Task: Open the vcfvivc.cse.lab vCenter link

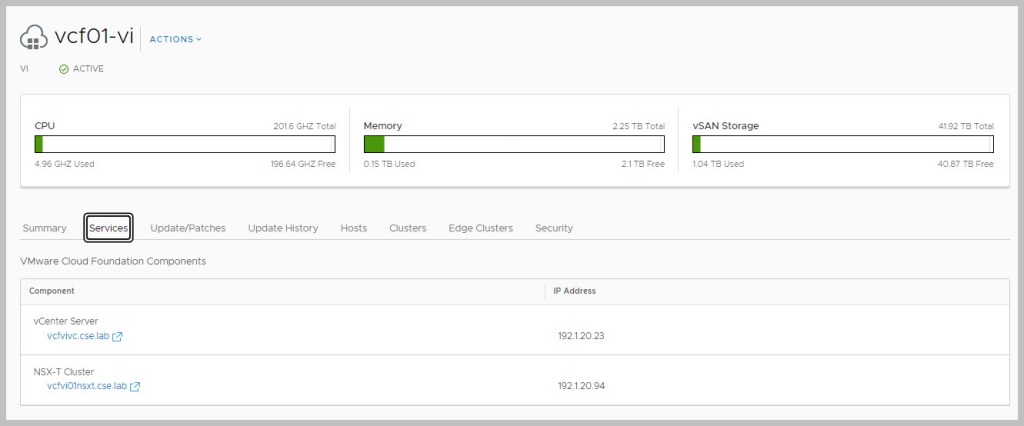Action: pyautogui.click(x=78, y=336)
